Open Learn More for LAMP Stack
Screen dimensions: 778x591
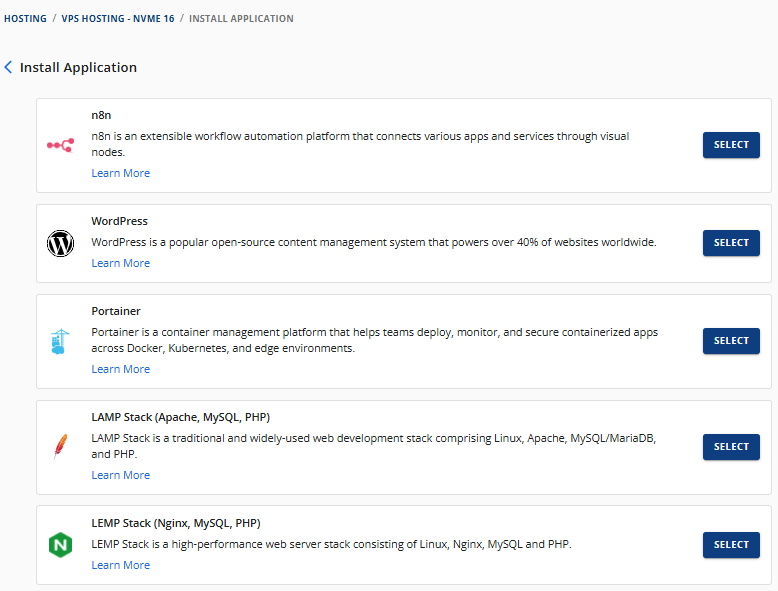pos(121,475)
